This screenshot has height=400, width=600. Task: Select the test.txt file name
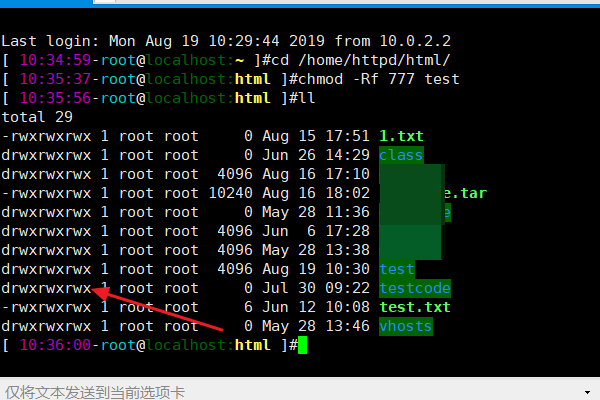[414, 307]
